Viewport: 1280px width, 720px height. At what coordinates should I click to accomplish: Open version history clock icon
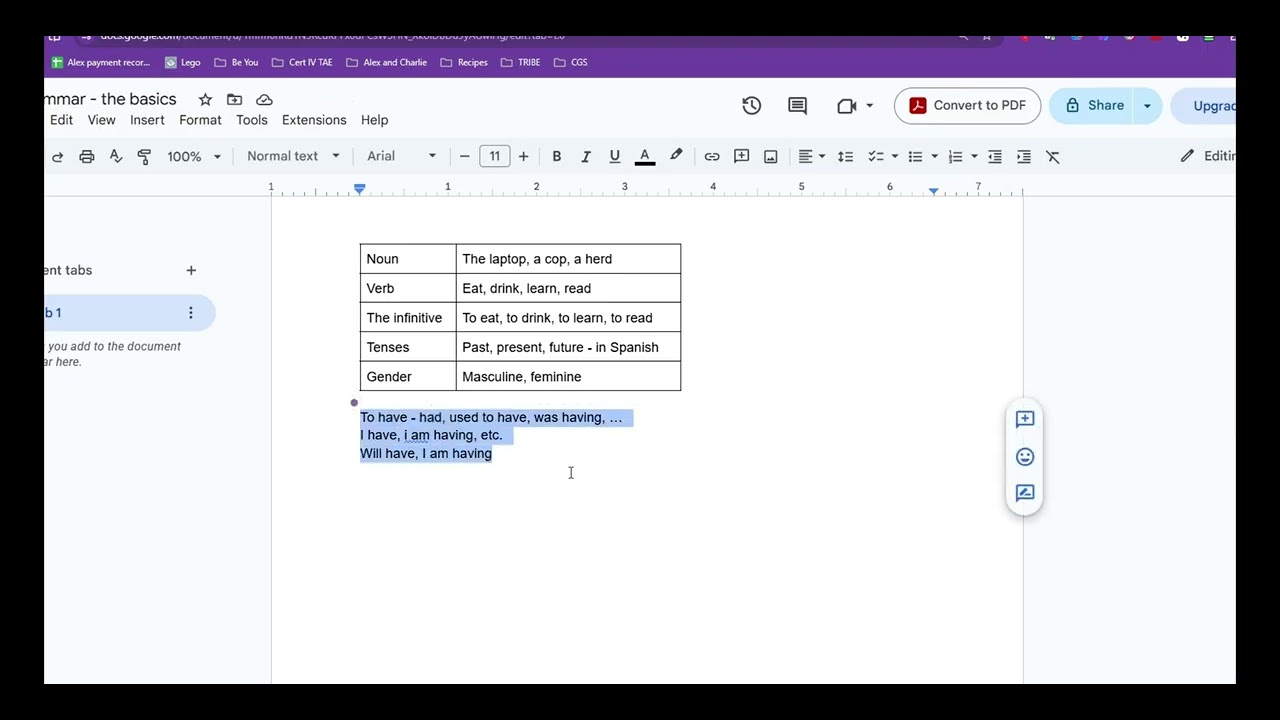pos(752,105)
